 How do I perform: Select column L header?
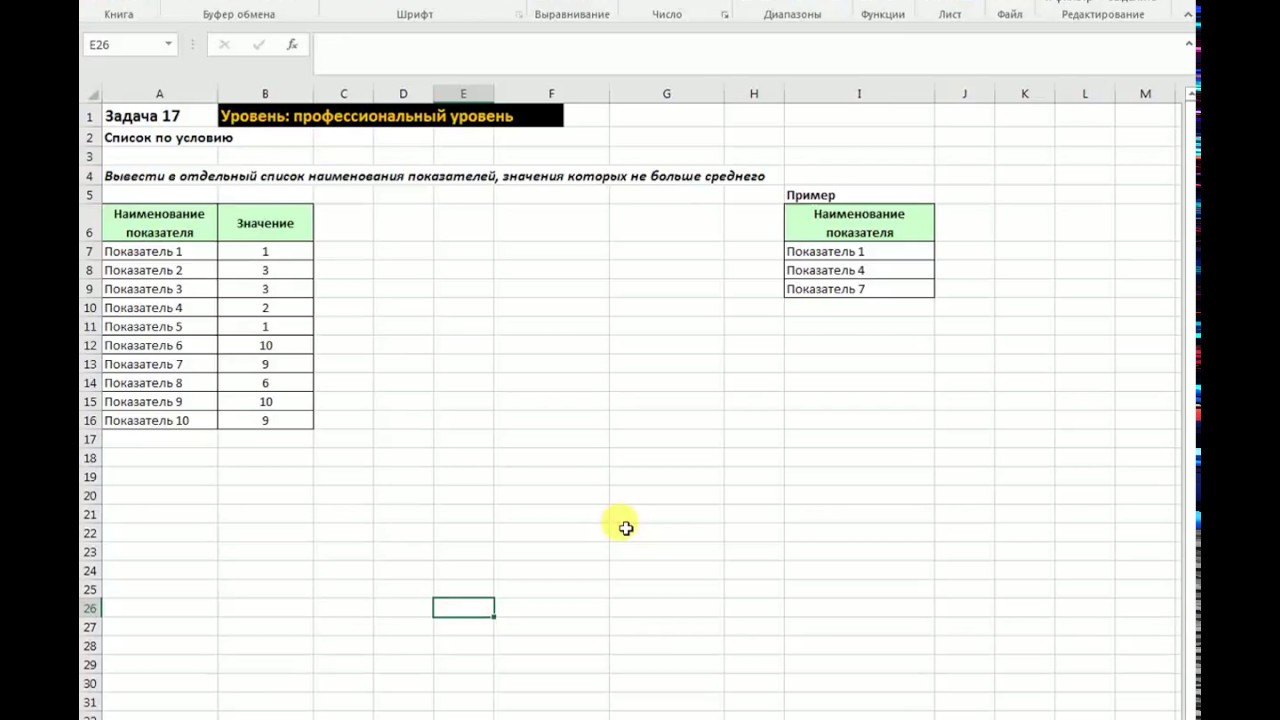point(1085,94)
